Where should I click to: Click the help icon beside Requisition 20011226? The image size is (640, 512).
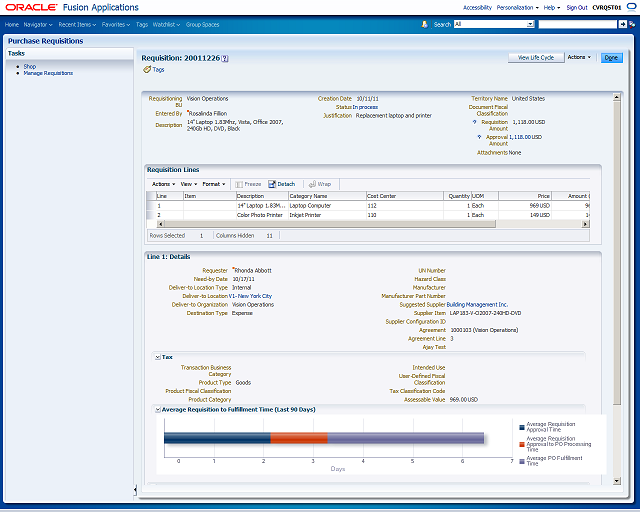coord(225,59)
